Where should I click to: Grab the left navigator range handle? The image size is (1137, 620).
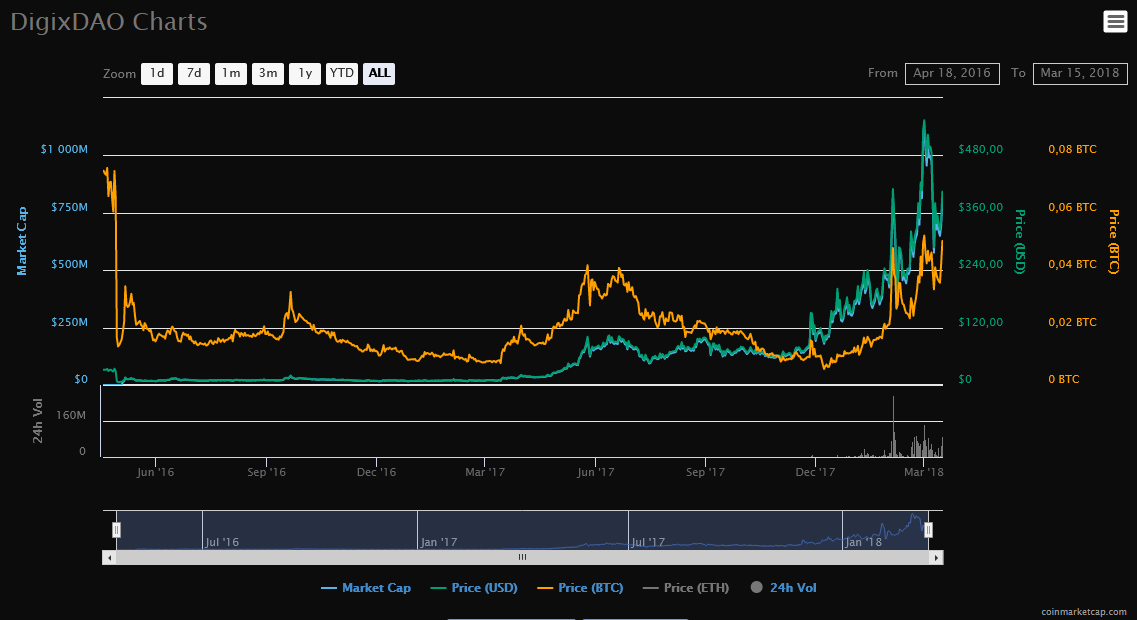tap(116, 530)
